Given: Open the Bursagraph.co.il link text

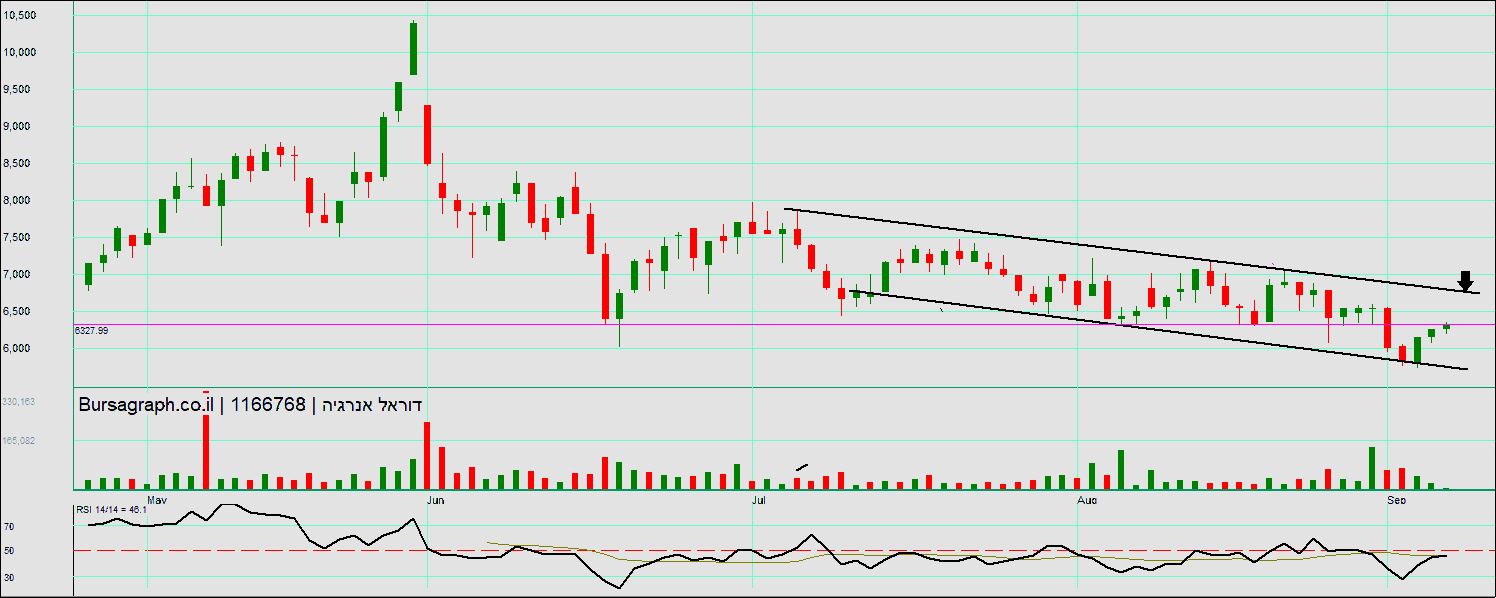Looking at the screenshot, I should (x=146, y=404).
